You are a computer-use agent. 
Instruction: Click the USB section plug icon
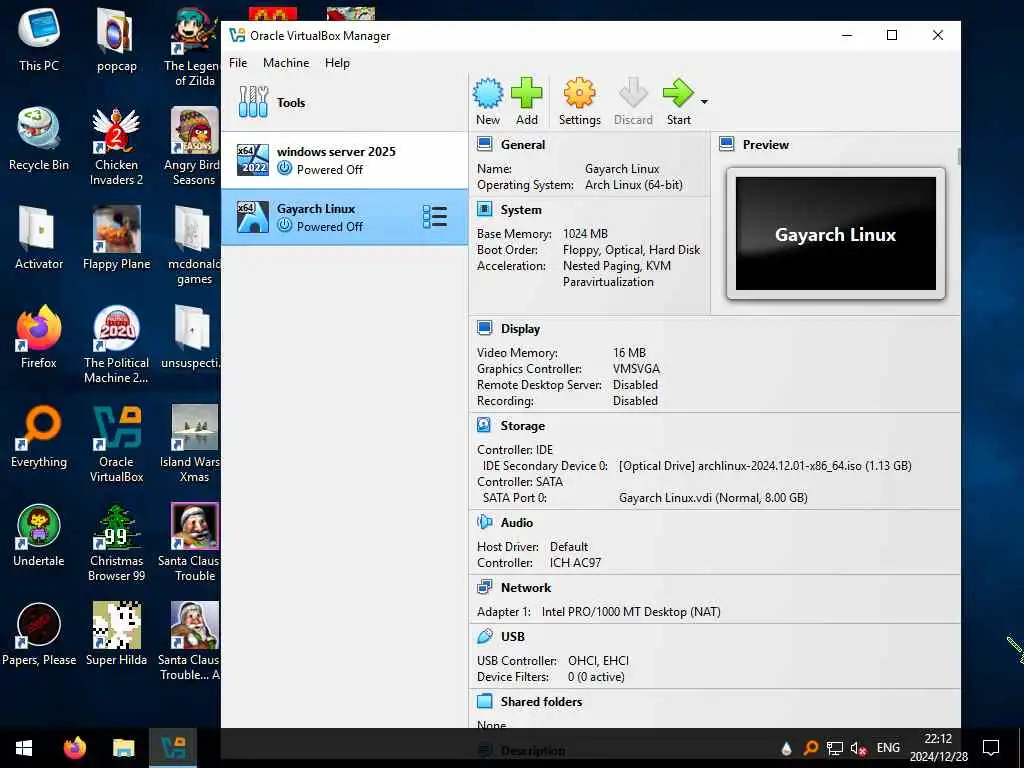tap(485, 635)
